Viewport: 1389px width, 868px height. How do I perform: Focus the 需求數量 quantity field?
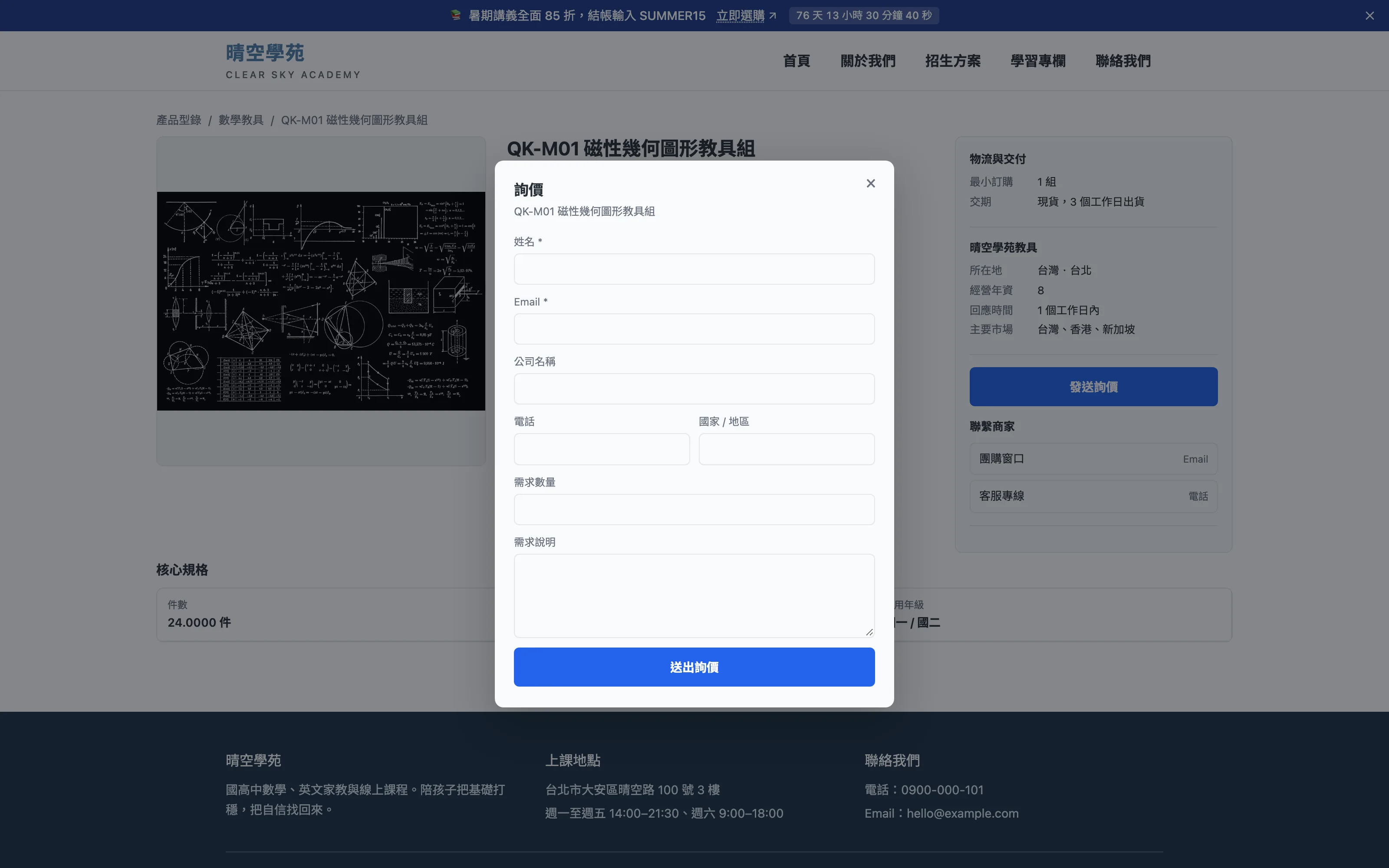coord(694,509)
